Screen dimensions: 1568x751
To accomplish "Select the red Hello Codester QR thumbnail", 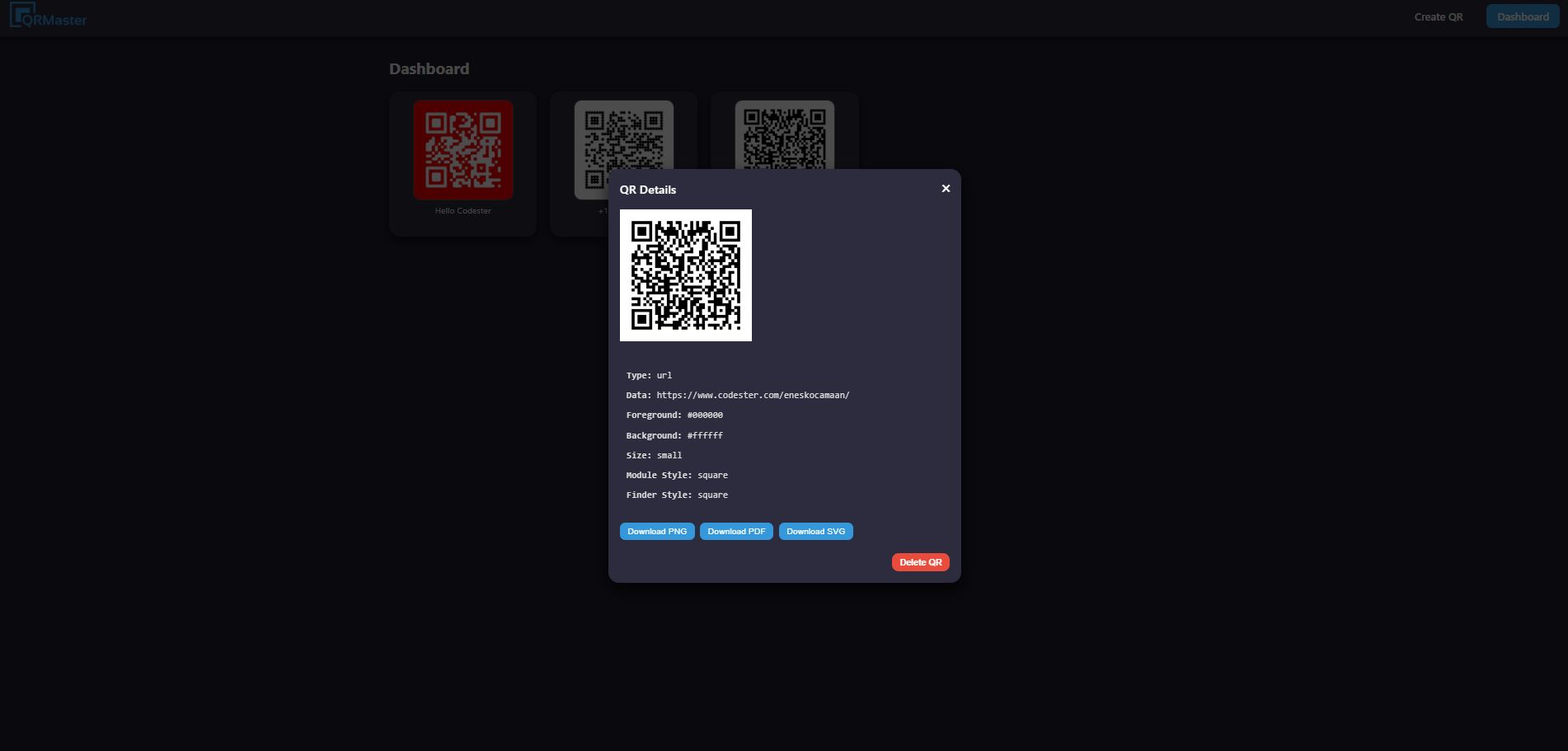I will pos(463,150).
